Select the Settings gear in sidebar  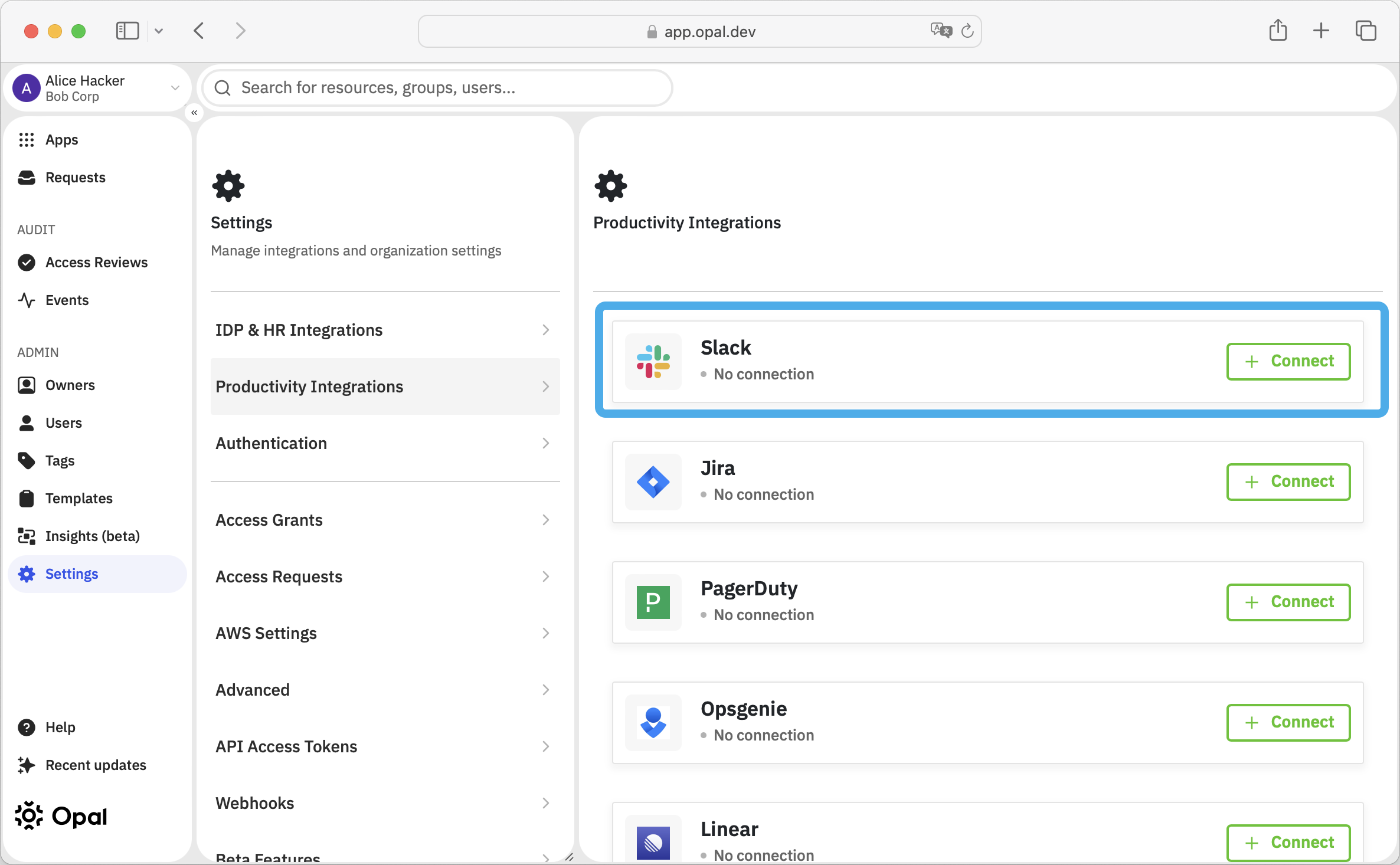27,574
